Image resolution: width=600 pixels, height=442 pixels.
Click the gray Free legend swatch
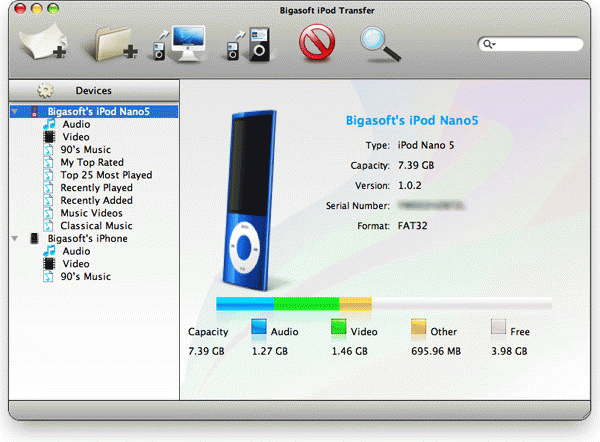click(x=498, y=326)
